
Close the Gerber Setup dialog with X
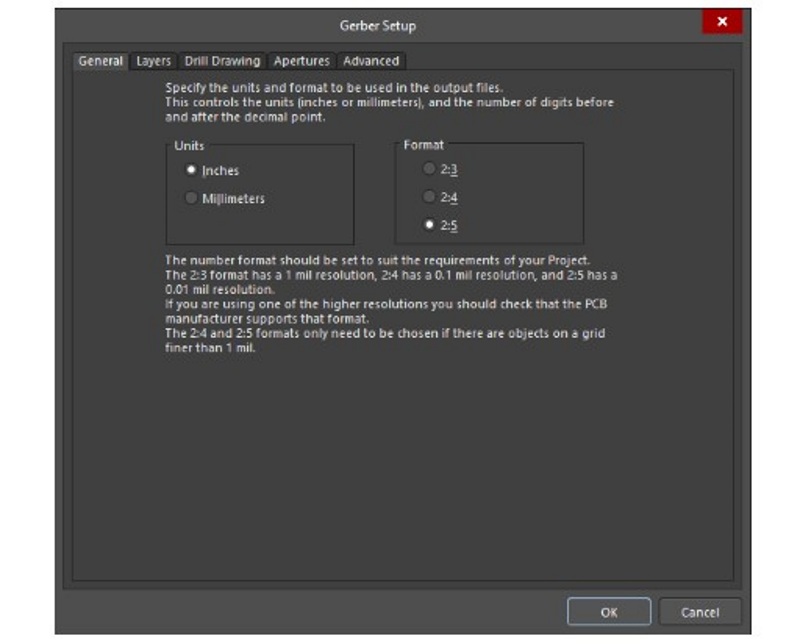721,22
